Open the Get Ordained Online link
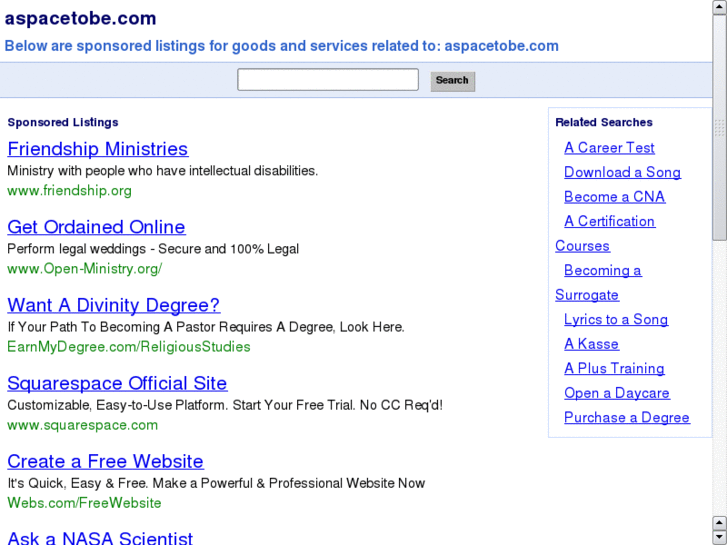 96,227
